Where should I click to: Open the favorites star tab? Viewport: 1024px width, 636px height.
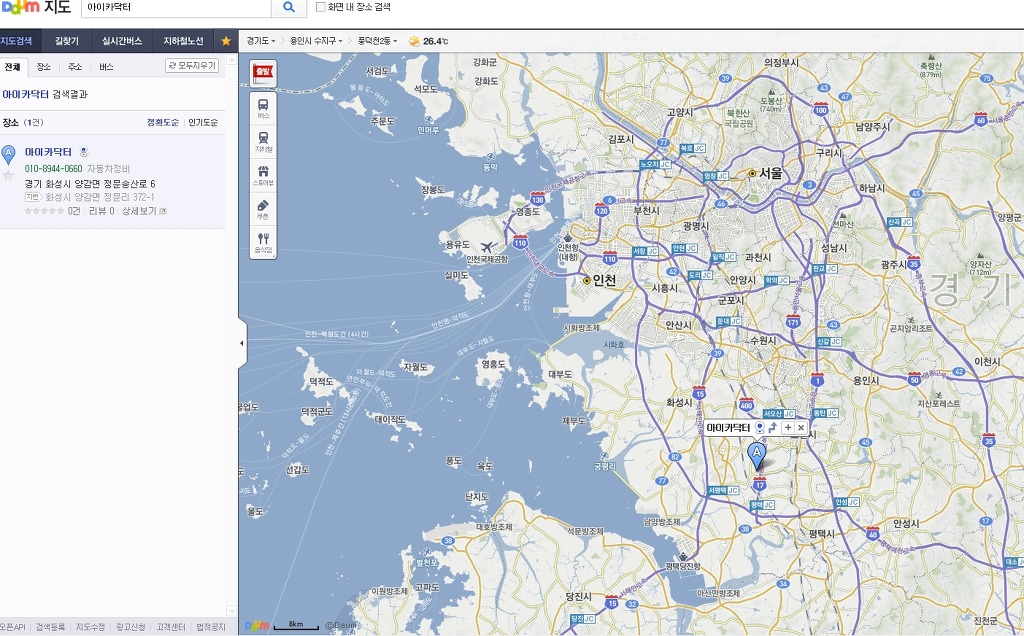pos(226,41)
